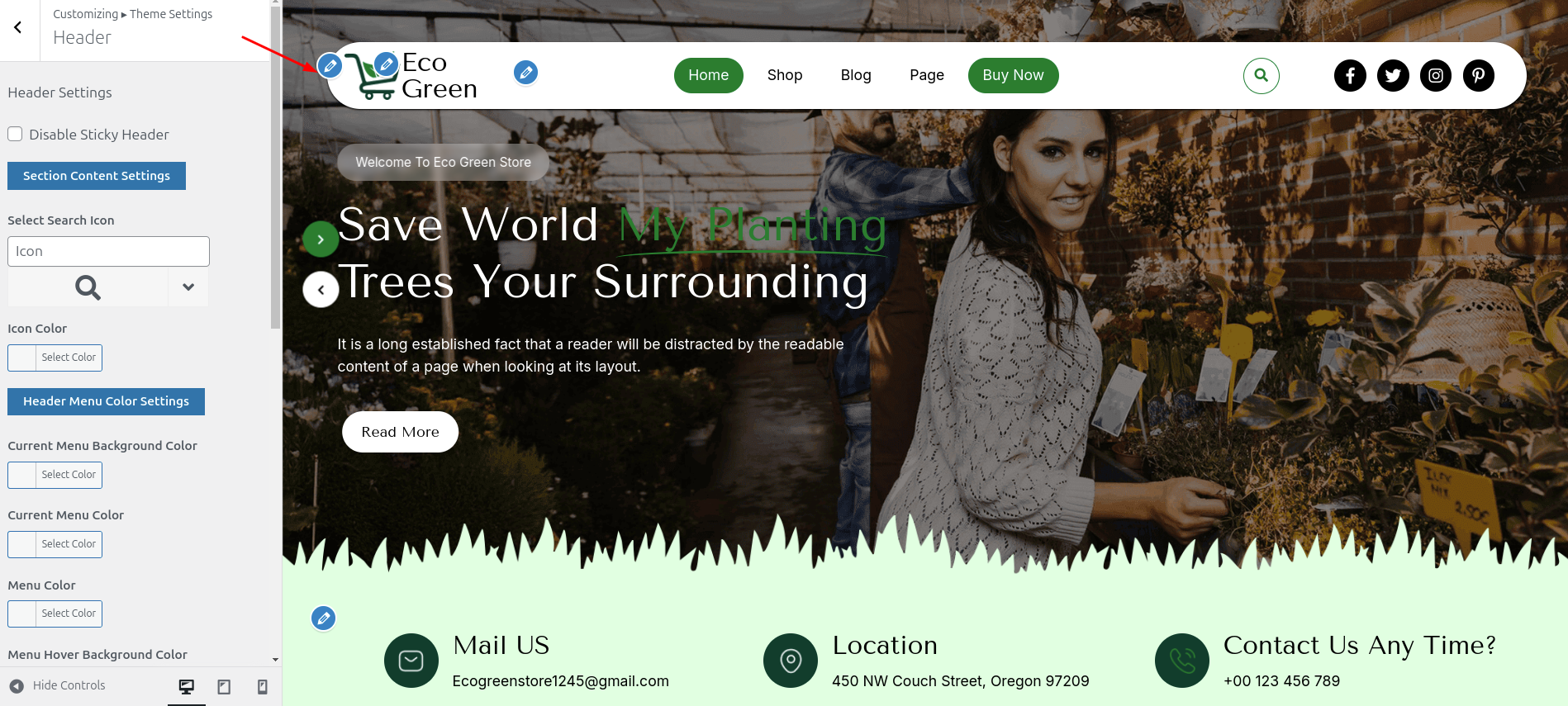Click the Header Menu Color Settings button
The image size is (1568, 706).
(x=106, y=401)
